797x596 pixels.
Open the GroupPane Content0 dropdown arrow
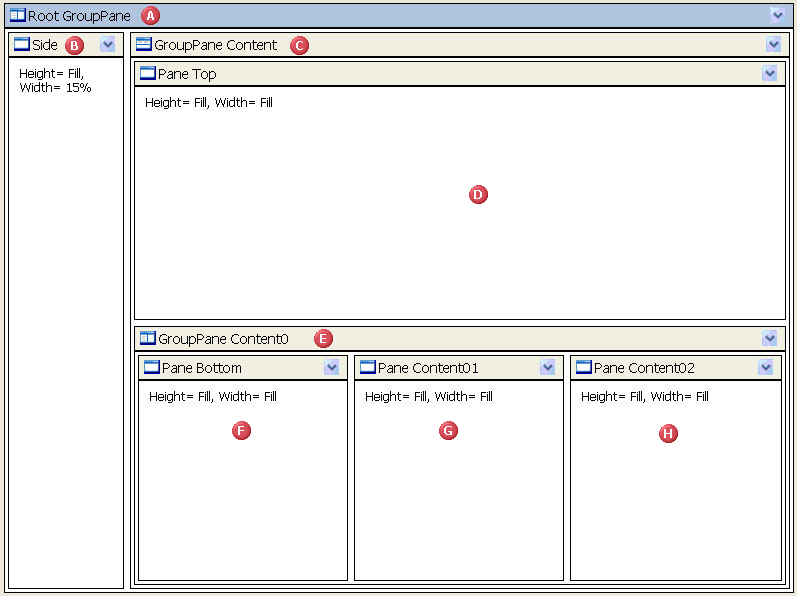tap(769, 339)
